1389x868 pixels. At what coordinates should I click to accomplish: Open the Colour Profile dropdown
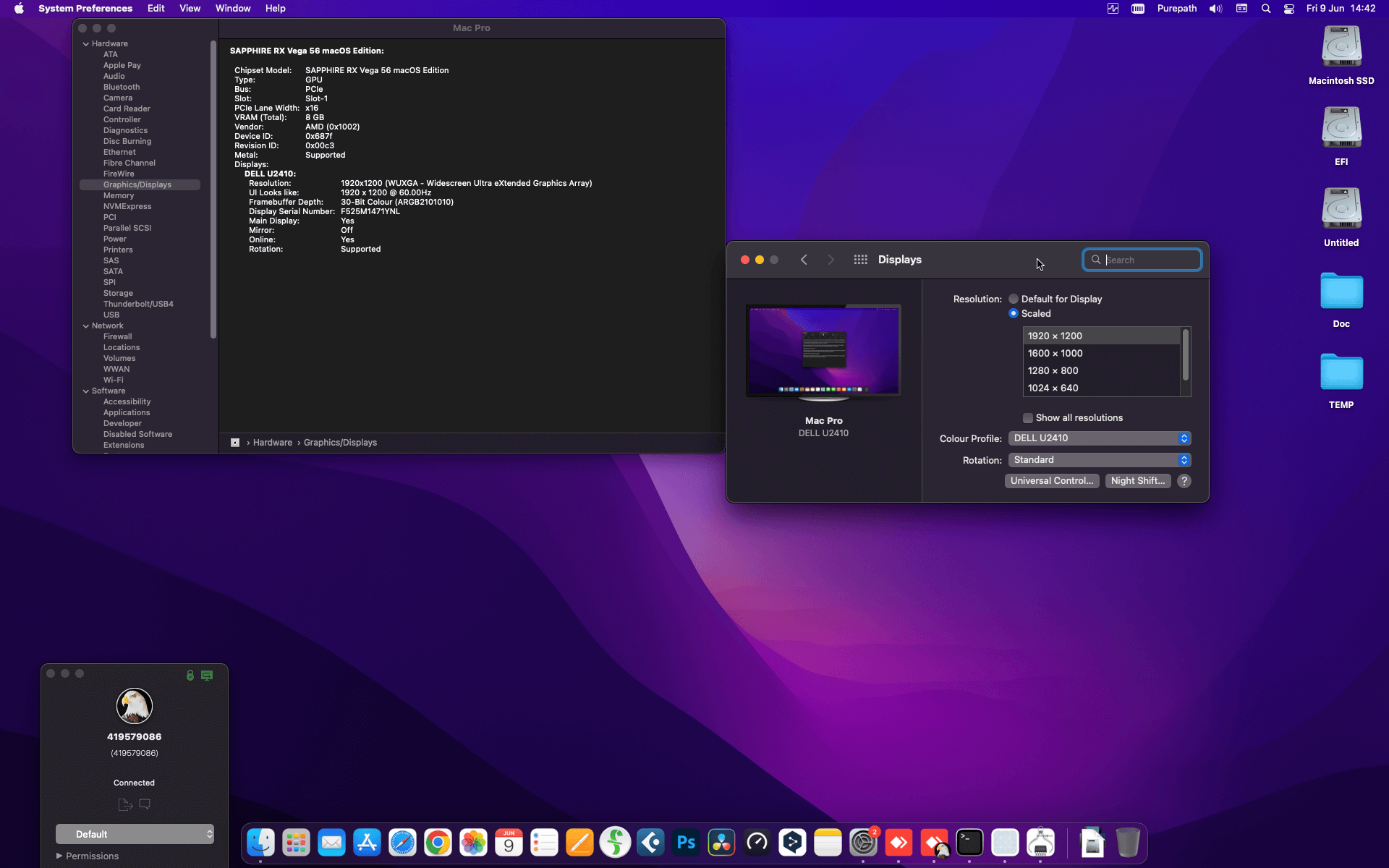[x=1100, y=438]
